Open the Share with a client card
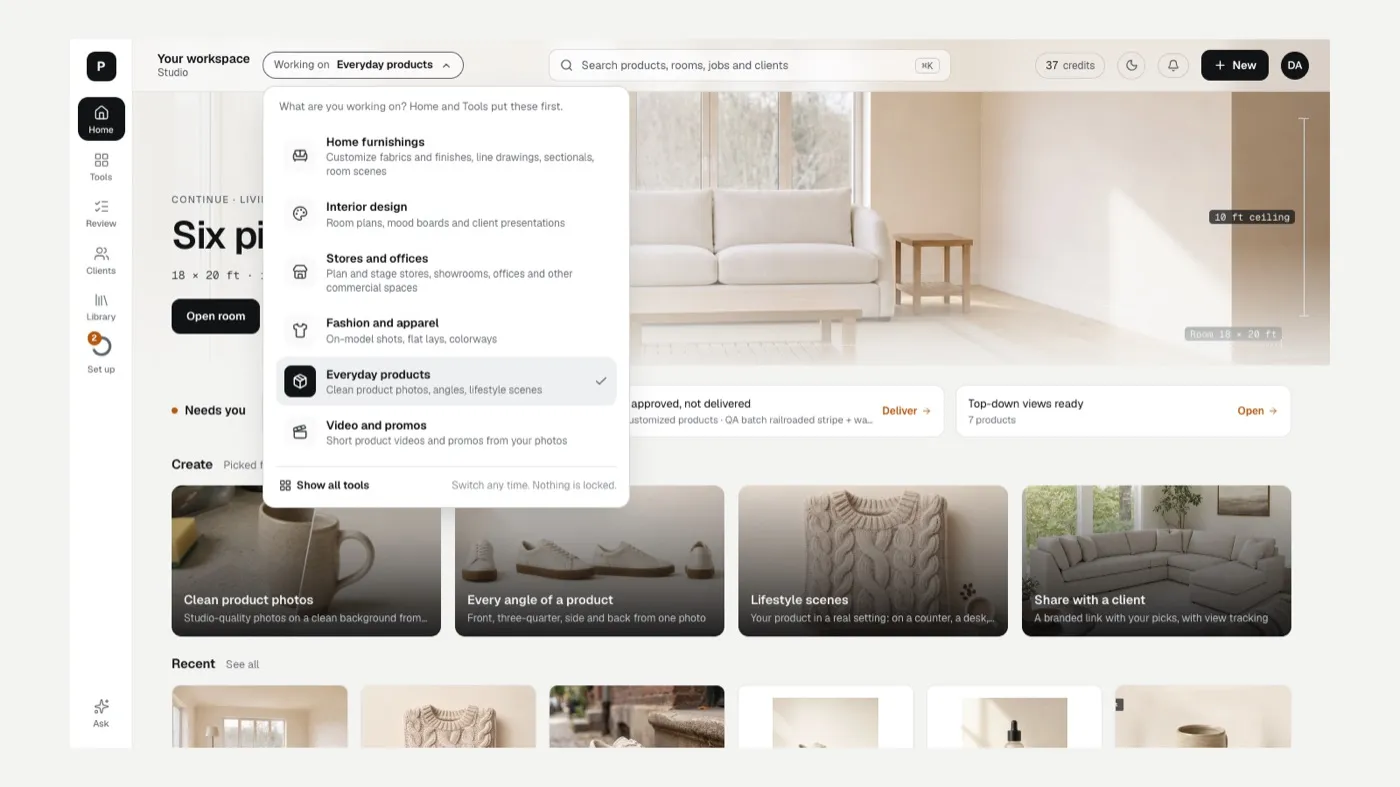 click(1156, 561)
